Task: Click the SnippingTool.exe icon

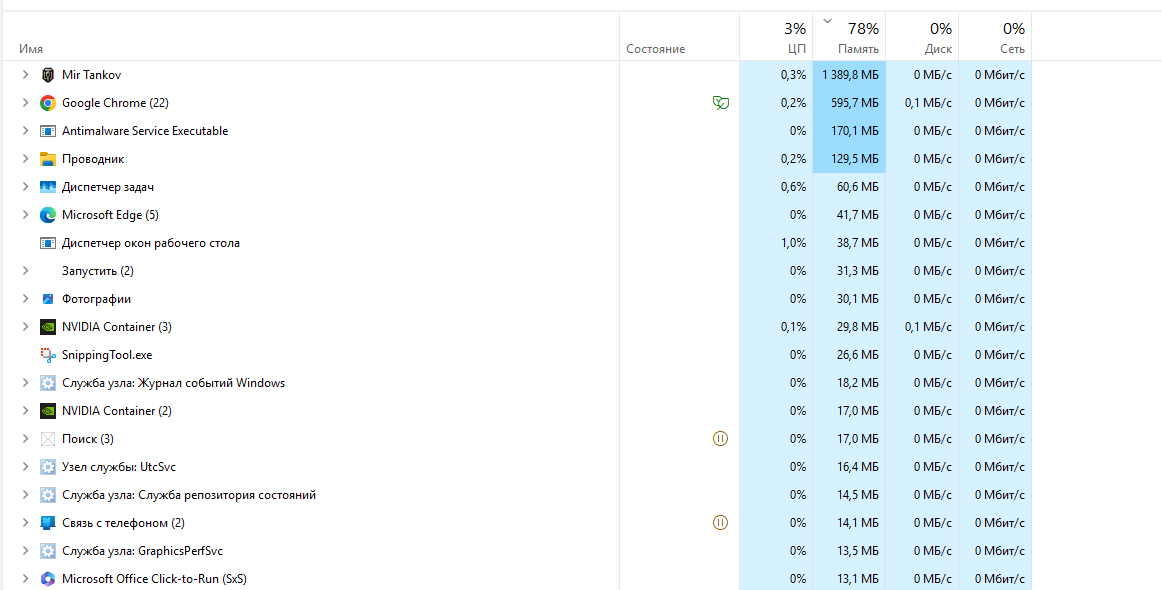Action: pyautogui.click(x=47, y=355)
